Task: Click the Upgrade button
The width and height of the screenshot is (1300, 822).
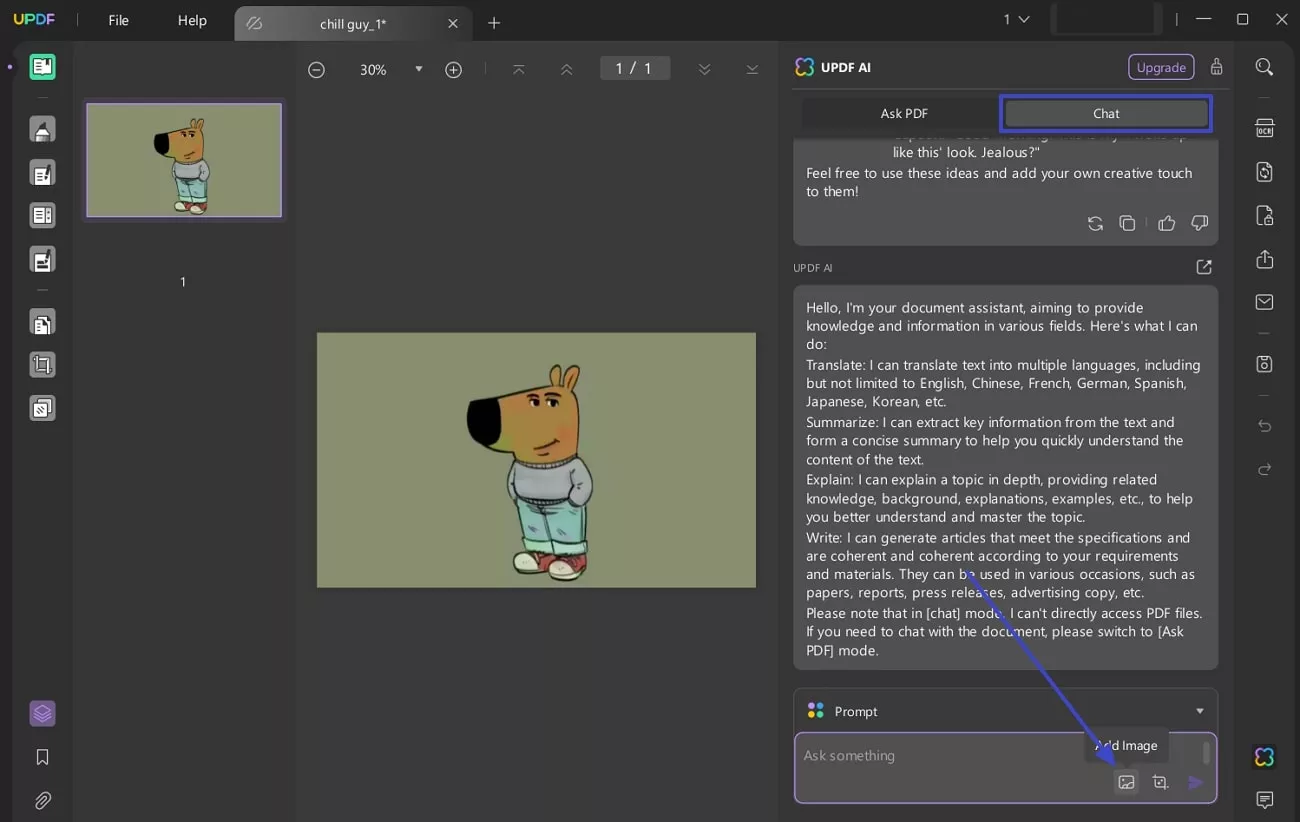Action: tap(1161, 67)
